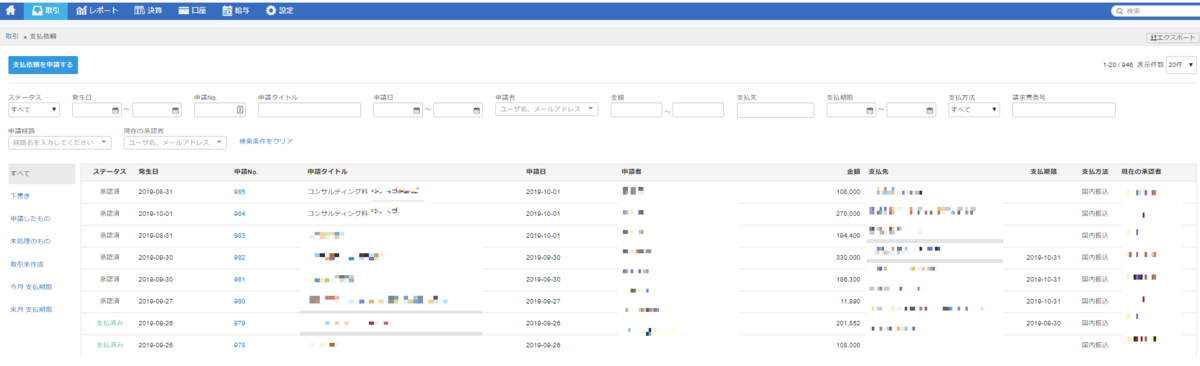Viewport: 1200px width, 366px height.
Task: Click the magnifier icon in the search box
Action: coord(1119,11)
